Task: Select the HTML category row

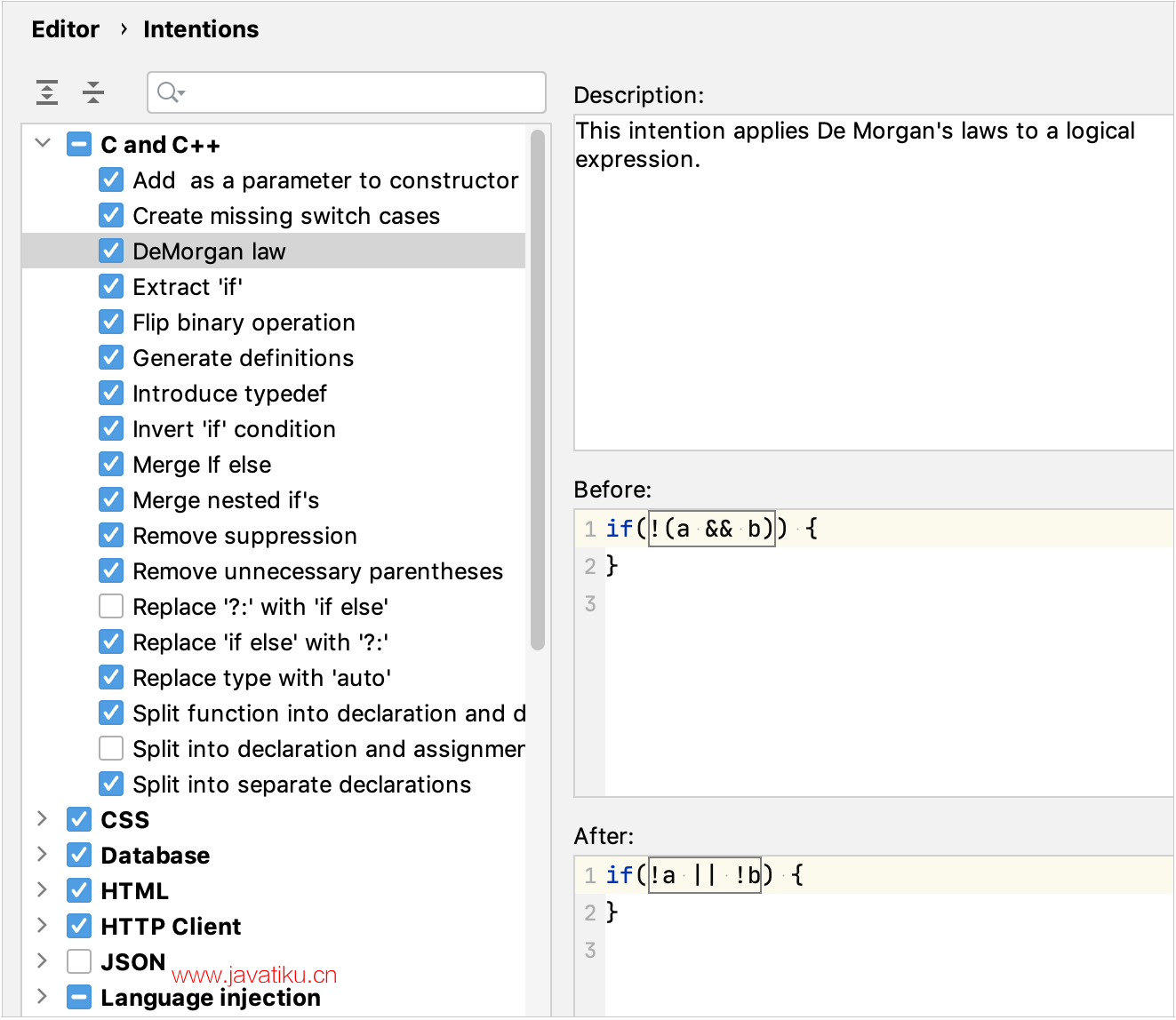Action: pos(134,890)
